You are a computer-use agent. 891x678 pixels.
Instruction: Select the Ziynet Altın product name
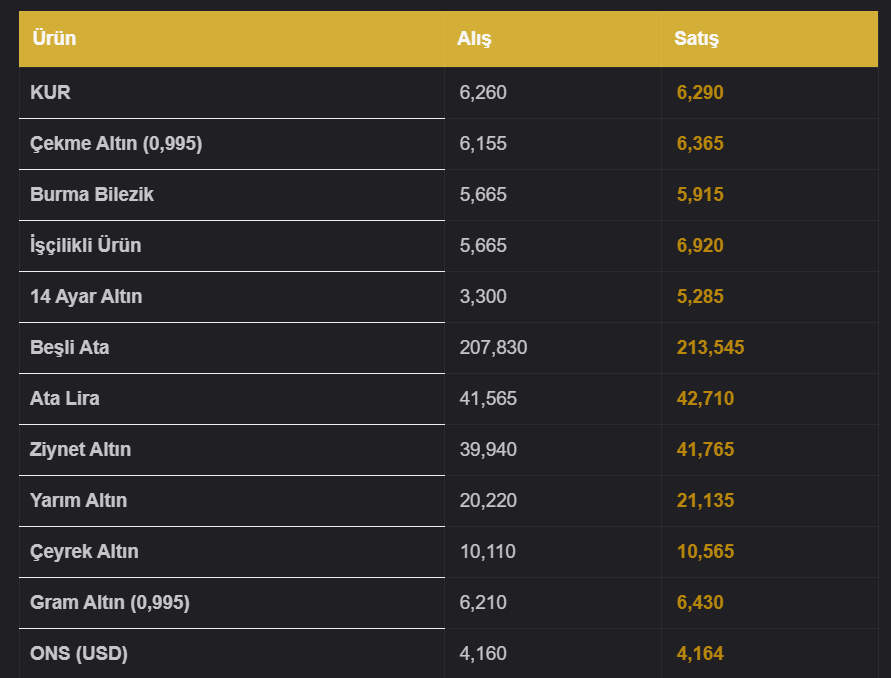[80, 450]
